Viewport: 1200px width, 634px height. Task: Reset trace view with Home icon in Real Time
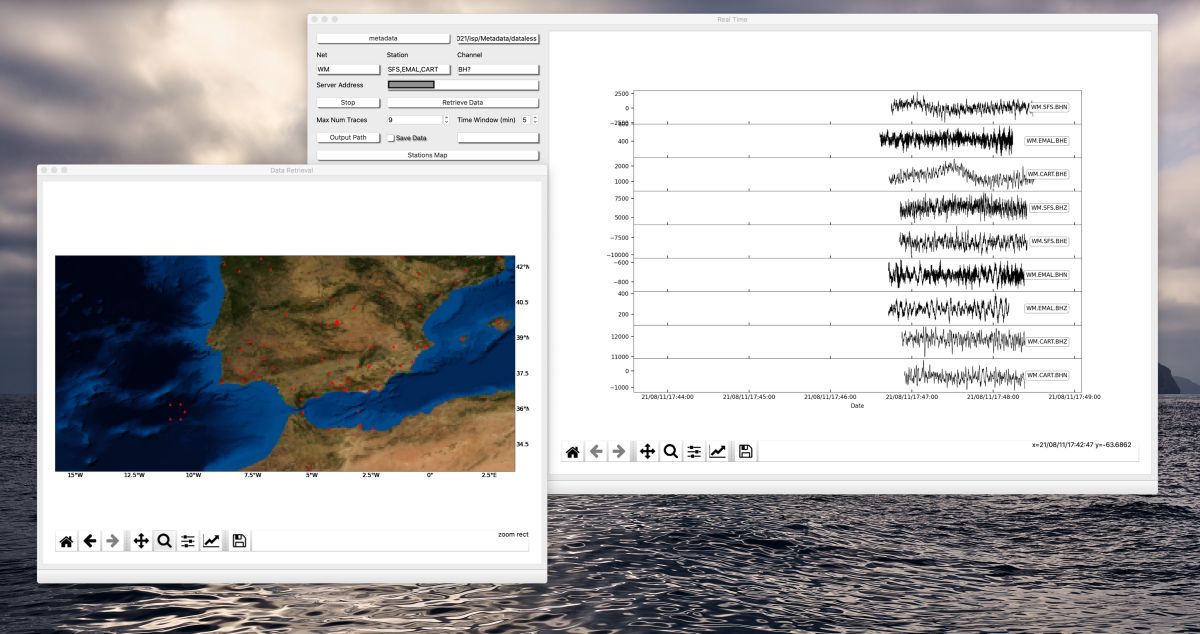[x=573, y=452]
